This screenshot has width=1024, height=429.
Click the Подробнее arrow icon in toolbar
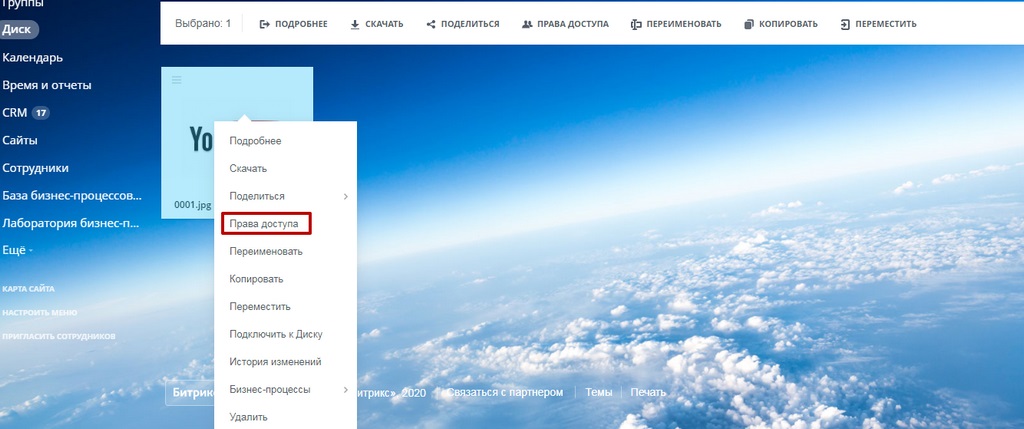click(264, 24)
